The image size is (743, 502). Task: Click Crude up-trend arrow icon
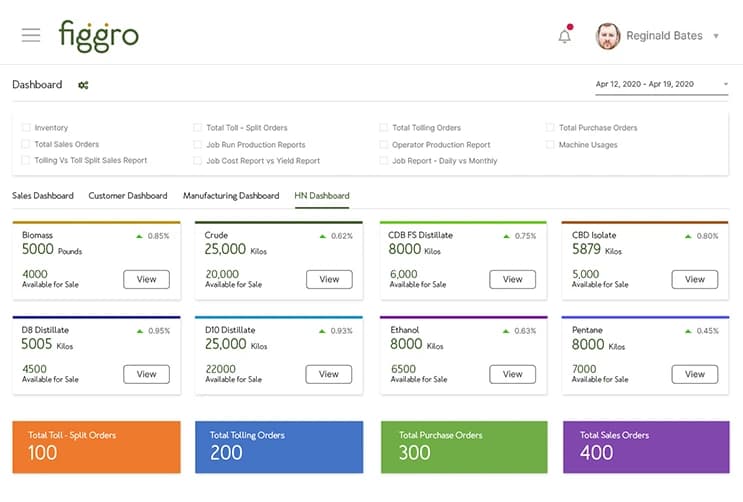323,236
